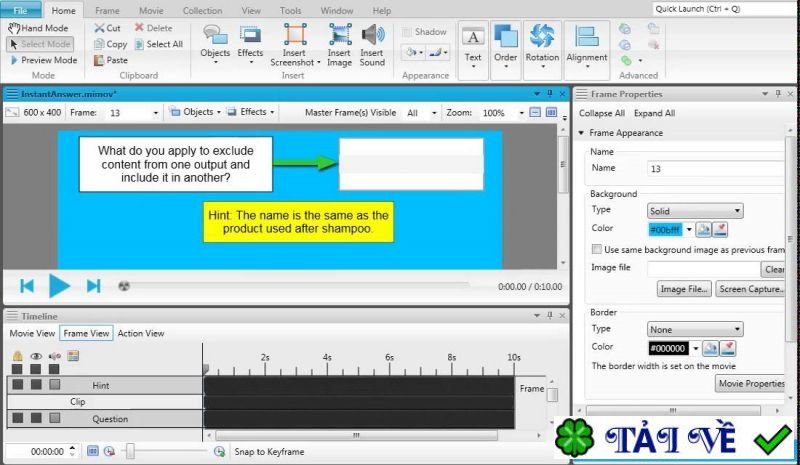
Task: Click Expand All in Frame Properties
Action: coord(655,113)
